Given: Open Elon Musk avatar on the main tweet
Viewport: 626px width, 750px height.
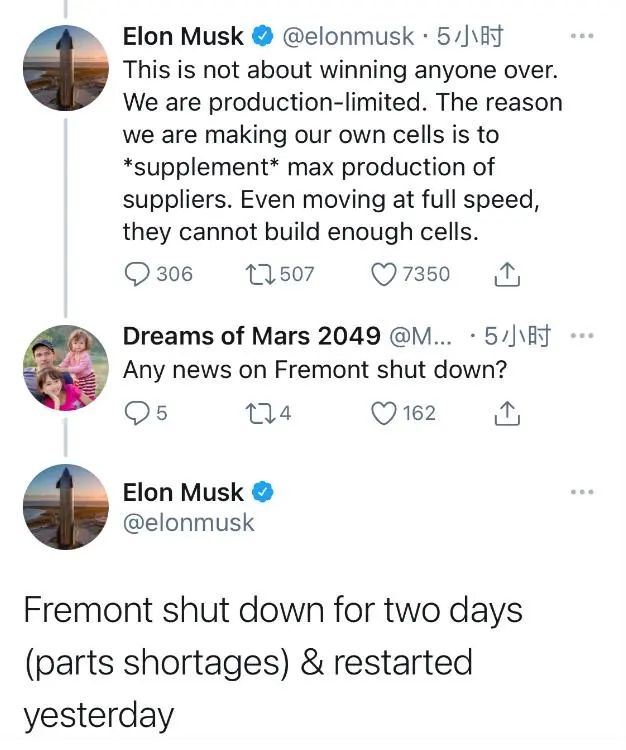Looking at the screenshot, I should click(x=66, y=507).
